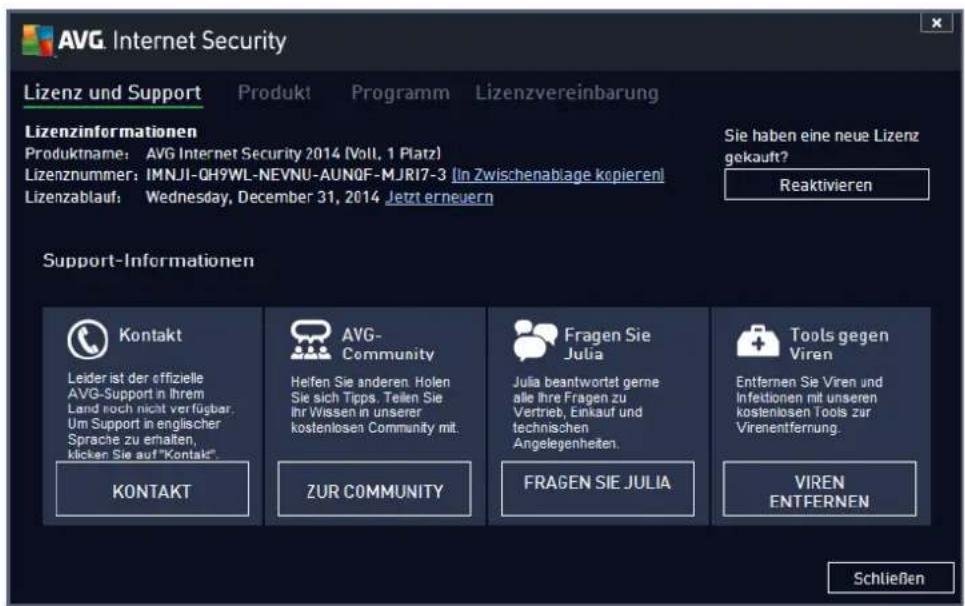Click the FRAGEN SIE JULIA button
The height and width of the screenshot is (606, 965).
597,489
